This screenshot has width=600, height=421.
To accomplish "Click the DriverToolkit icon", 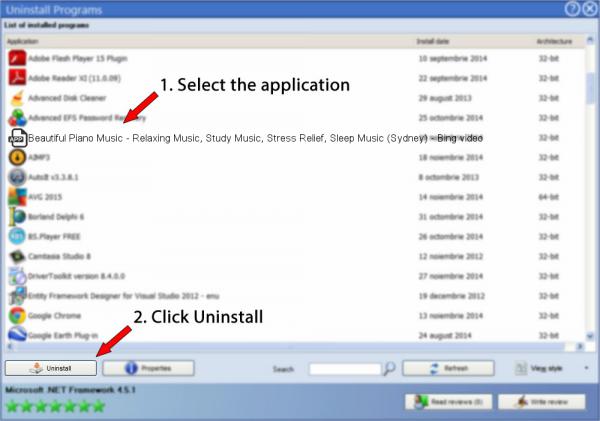I will [x=17, y=276].
